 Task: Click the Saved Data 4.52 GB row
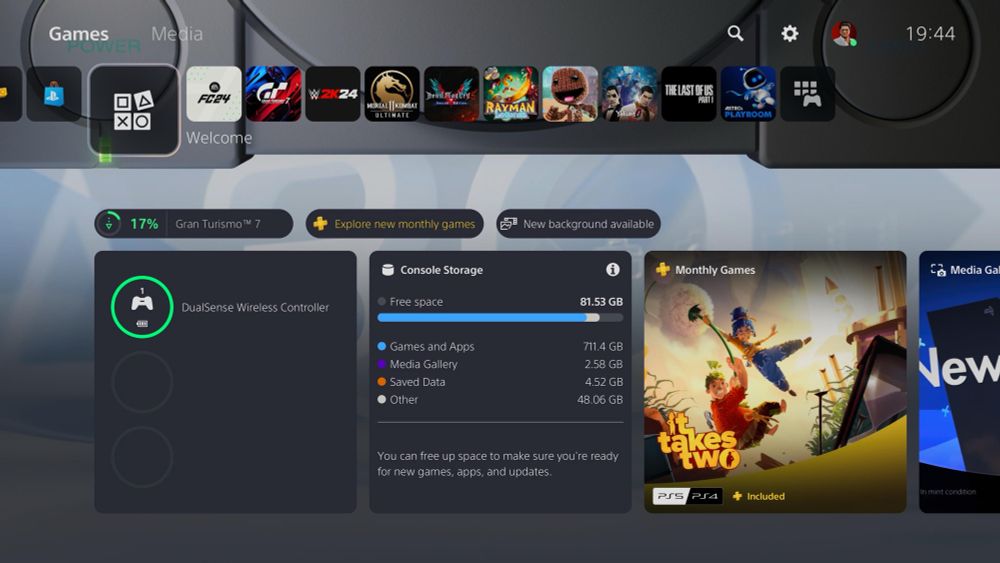pos(500,382)
